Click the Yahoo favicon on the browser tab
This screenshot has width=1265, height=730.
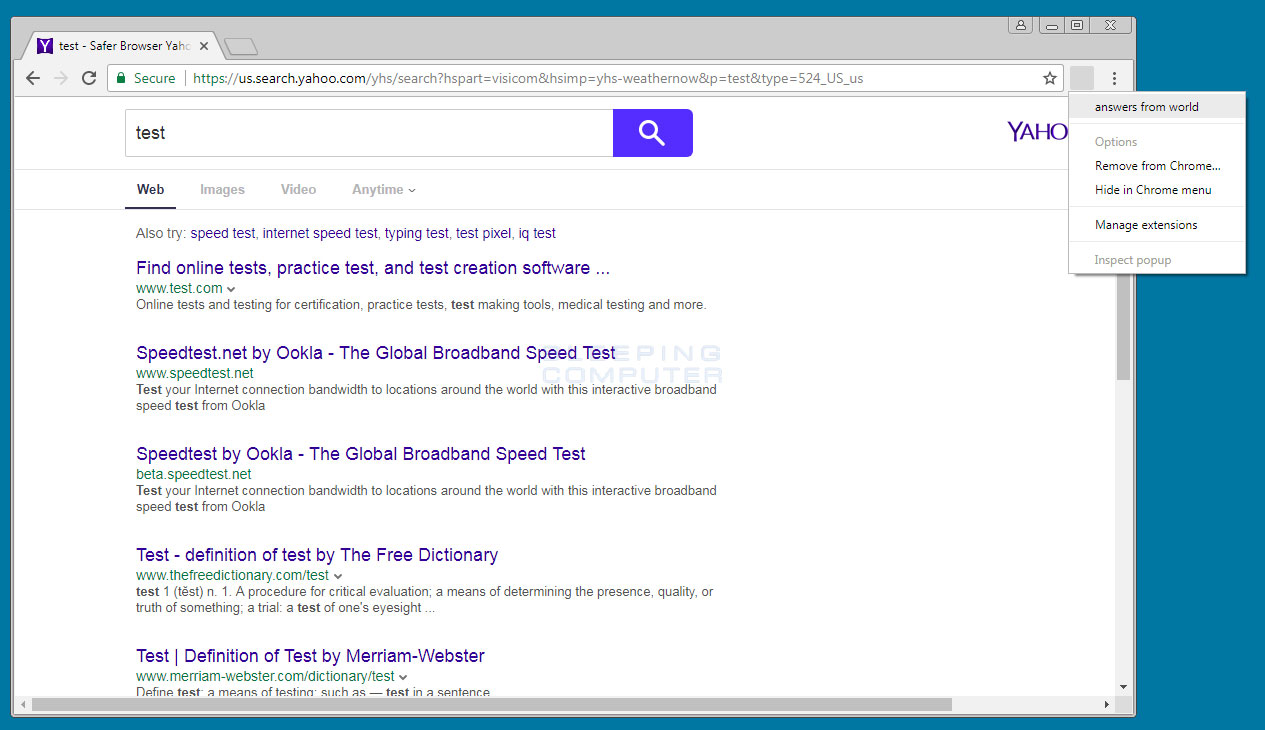tap(44, 45)
